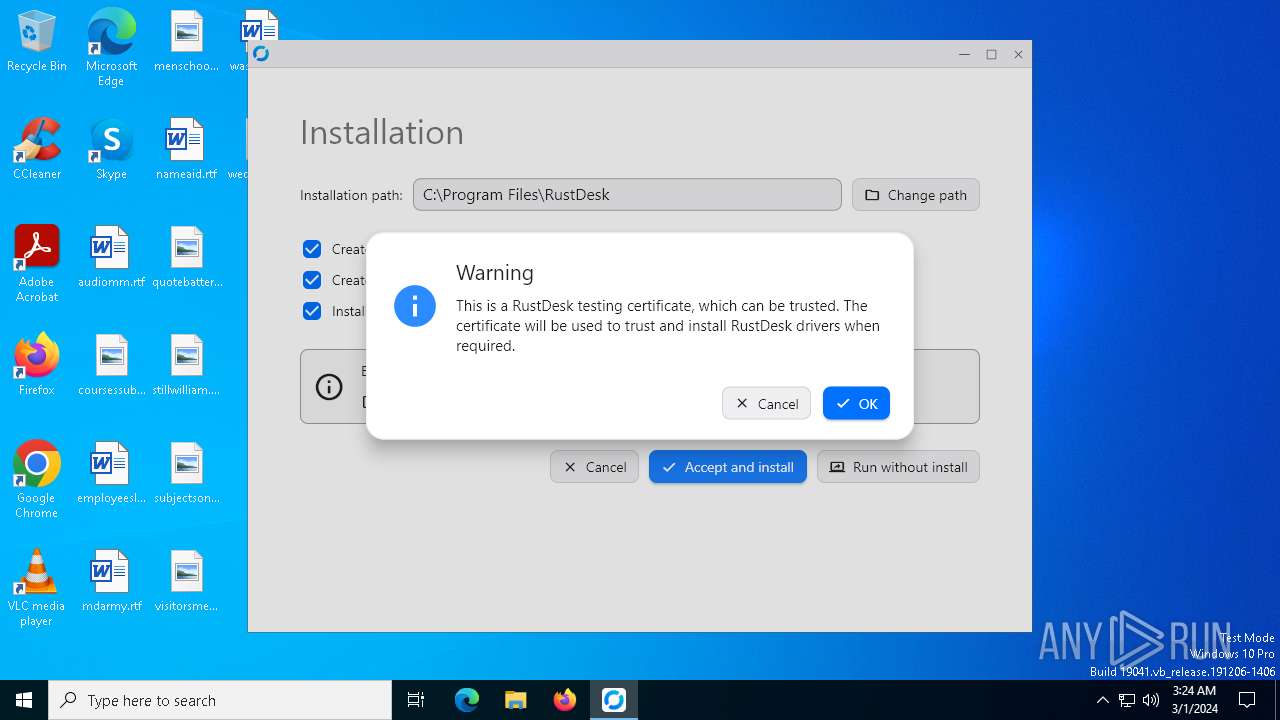Cancel the RustDesk installation

coord(594,467)
